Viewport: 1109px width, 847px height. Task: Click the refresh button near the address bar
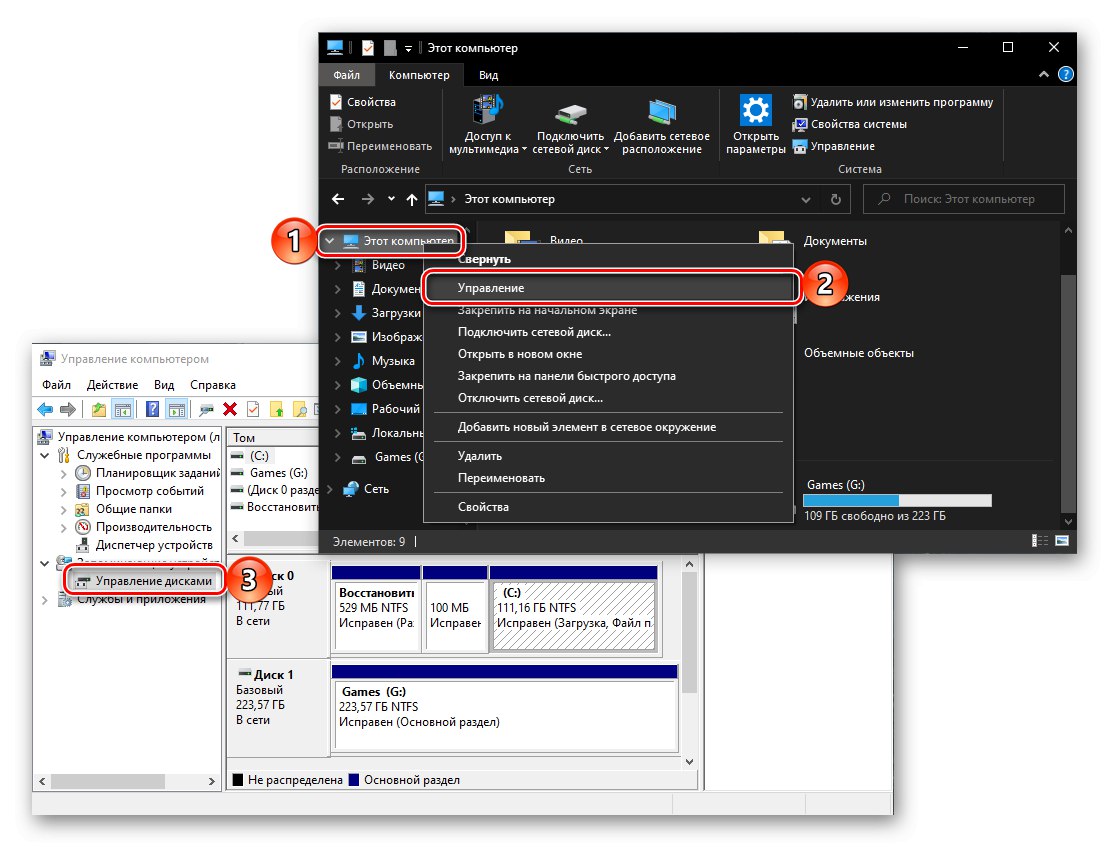(x=836, y=199)
